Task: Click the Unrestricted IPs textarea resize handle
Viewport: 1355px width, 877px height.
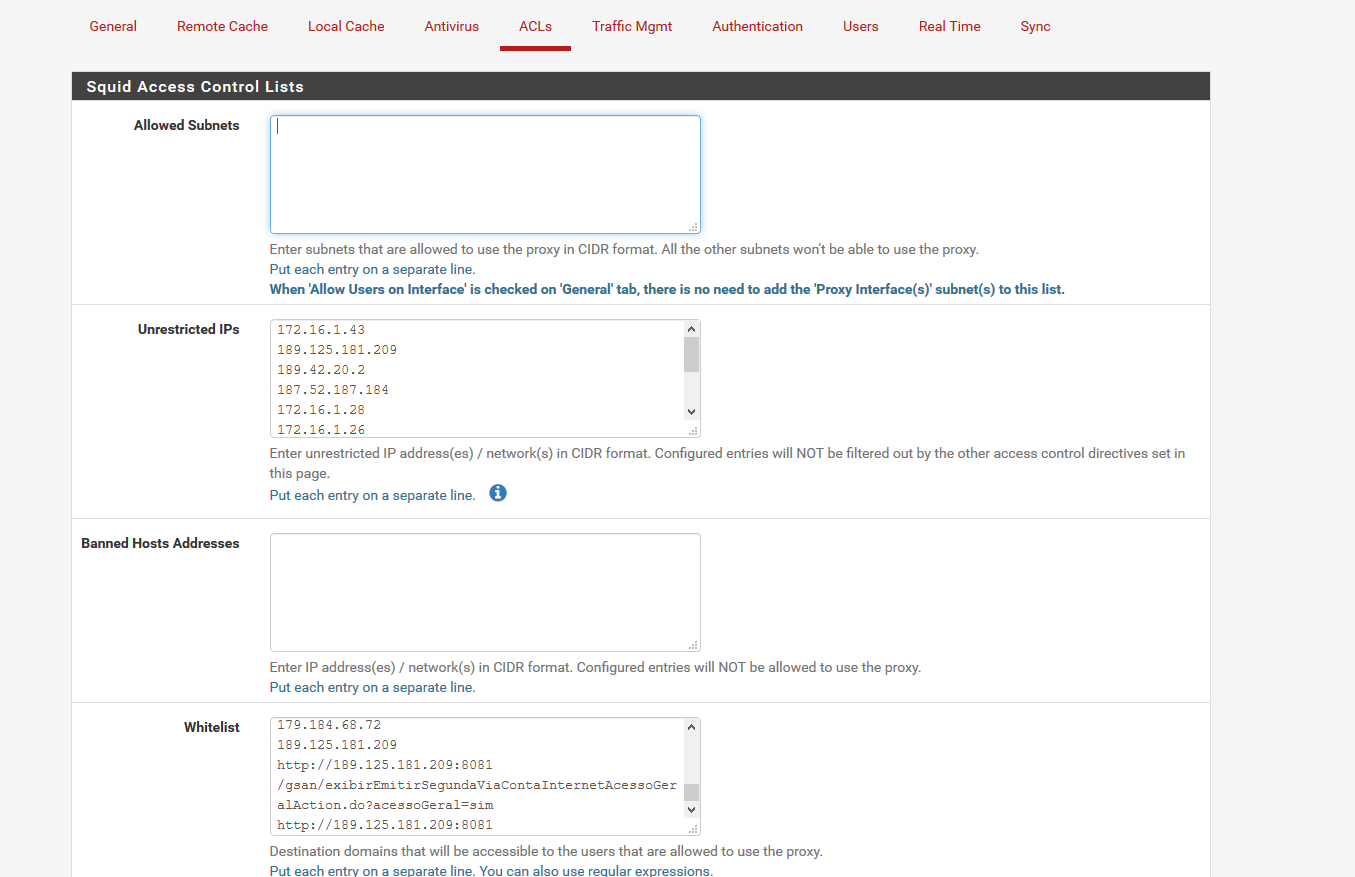Action: pos(693,431)
